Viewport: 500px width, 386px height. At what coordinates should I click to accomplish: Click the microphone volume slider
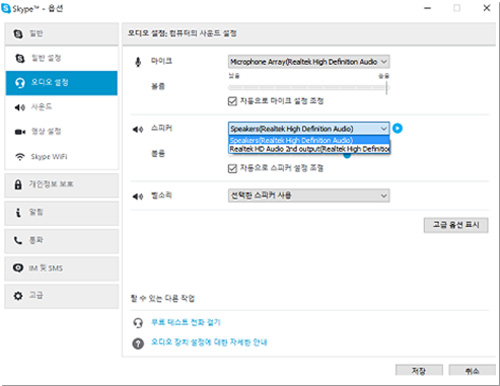click(309, 88)
